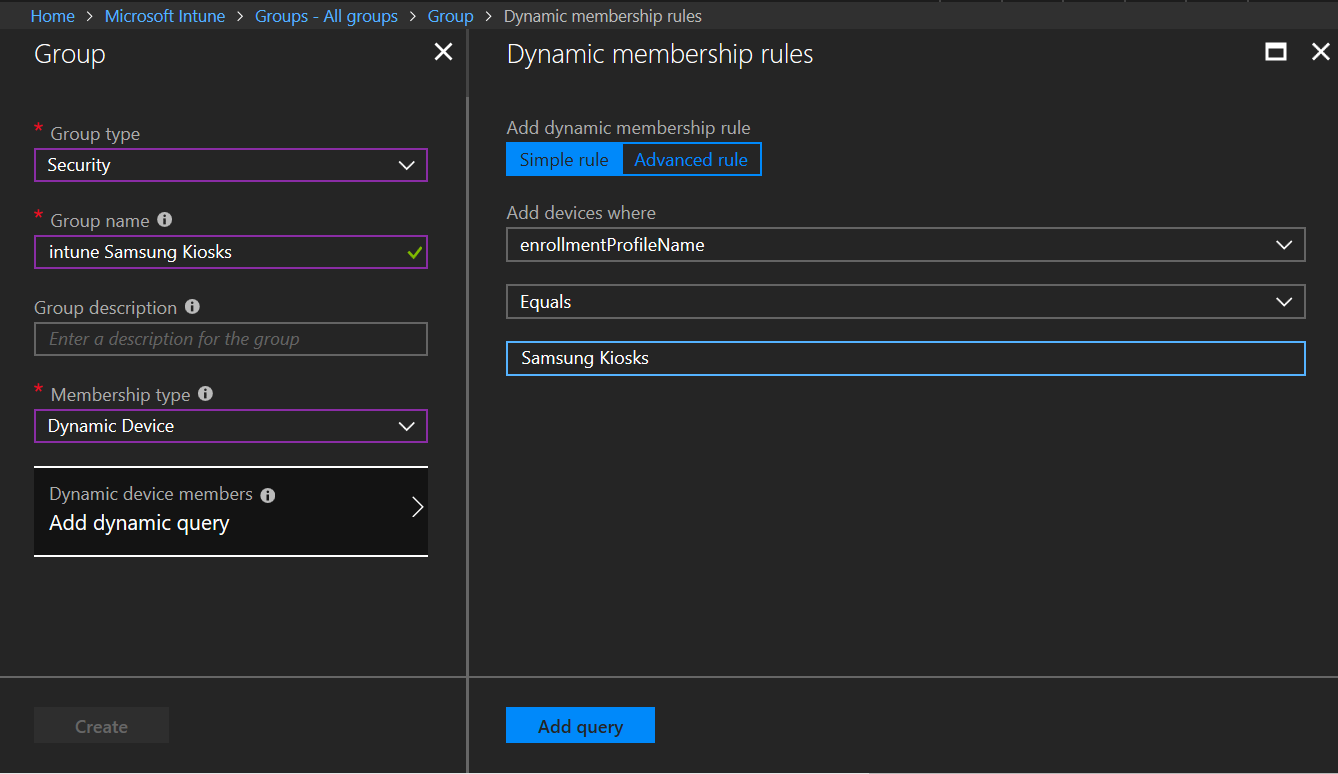This screenshot has height=774, width=1338.
Task: Click the Home breadcrumb link
Action: pyautogui.click(x=52, y=15)
